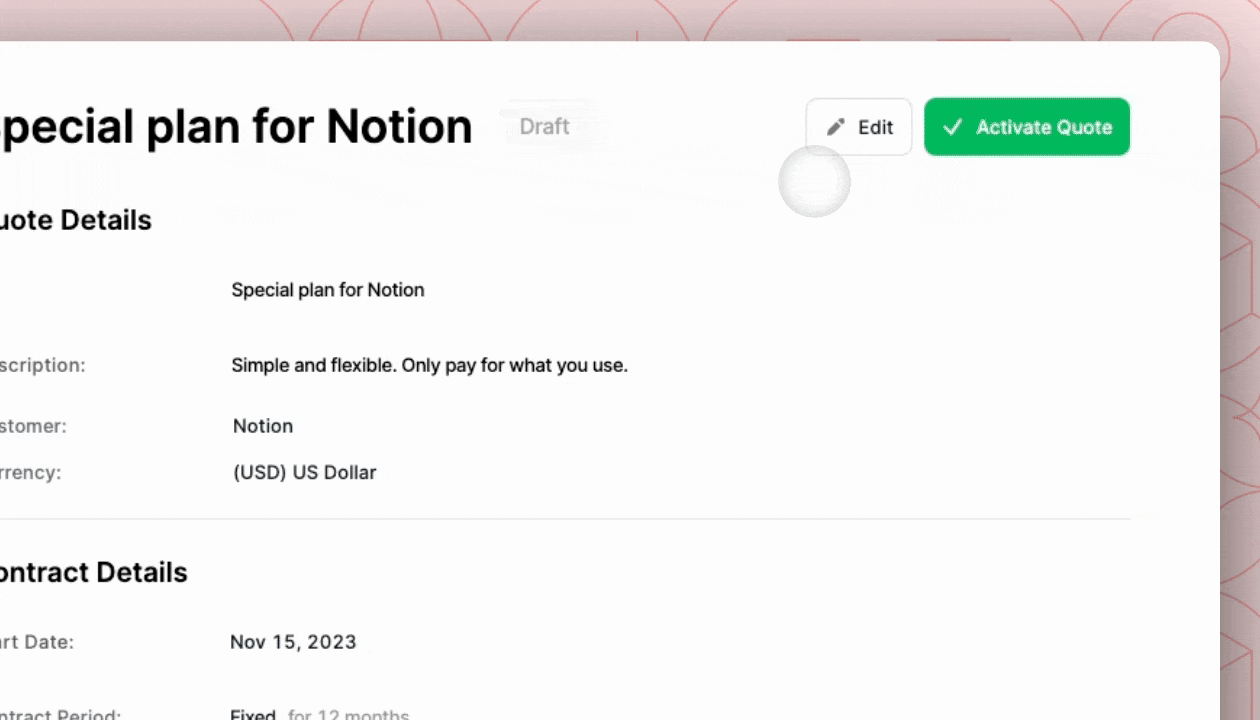Click the Activate Quote button

[1027, 127]
